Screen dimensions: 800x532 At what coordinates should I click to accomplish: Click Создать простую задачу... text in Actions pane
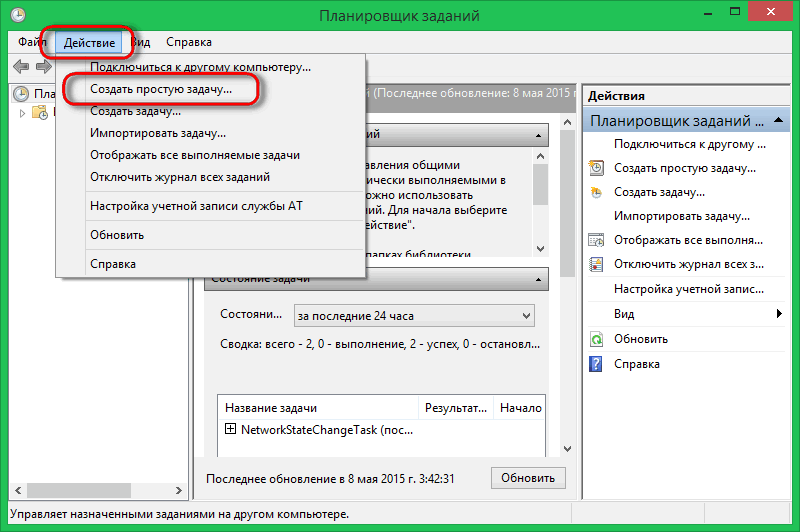click(685, 168)
